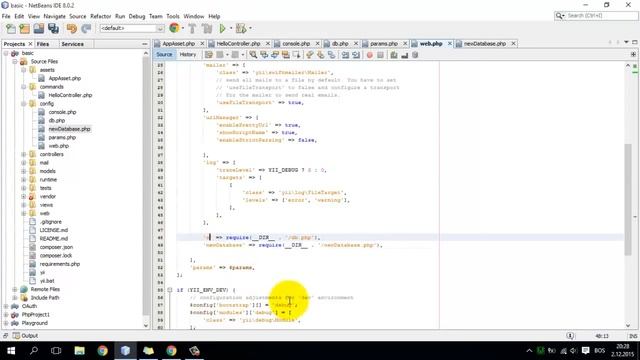Click the Open Project toolbar icon

point(39,28)
